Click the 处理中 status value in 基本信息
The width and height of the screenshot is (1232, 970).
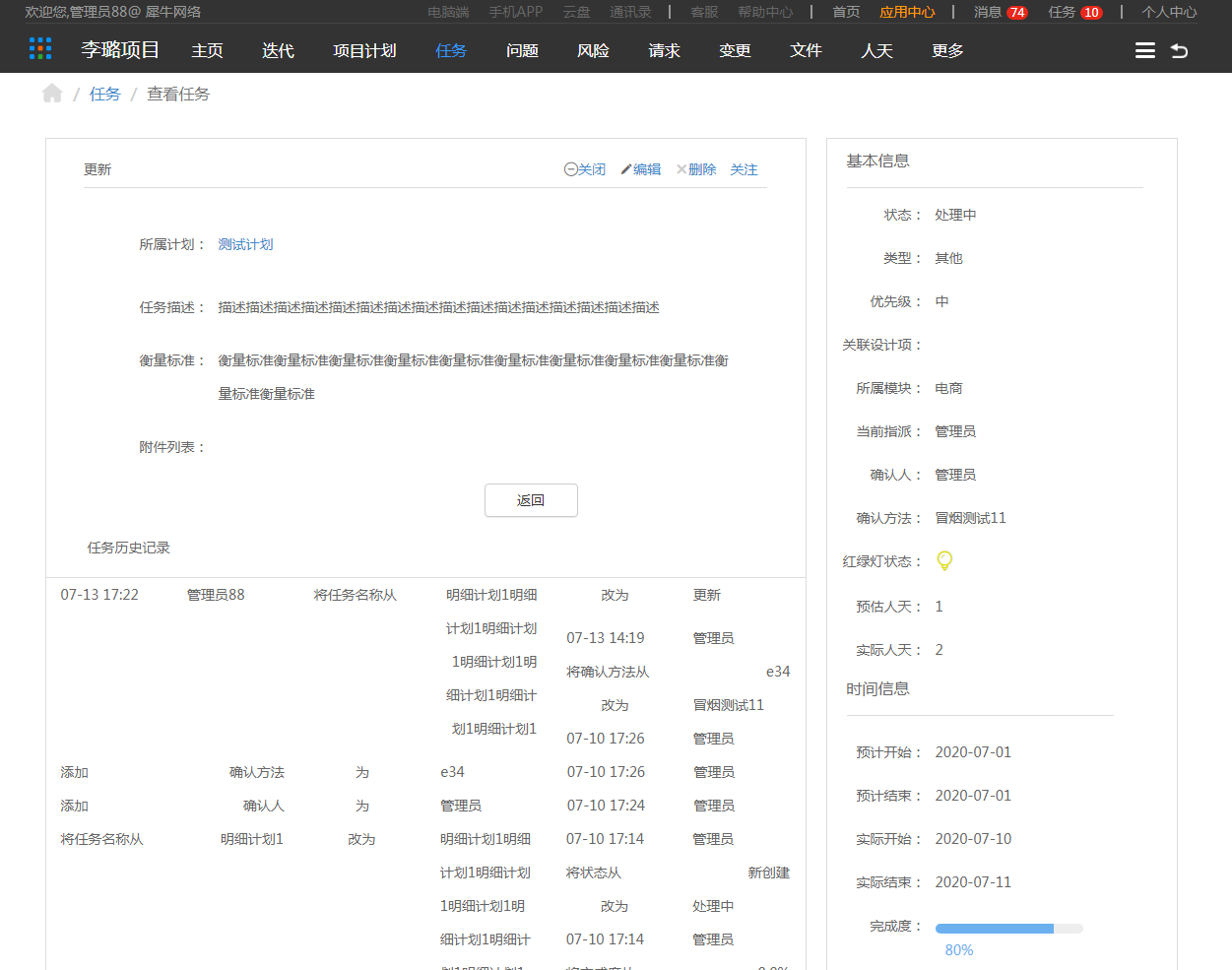pos(955,215)
